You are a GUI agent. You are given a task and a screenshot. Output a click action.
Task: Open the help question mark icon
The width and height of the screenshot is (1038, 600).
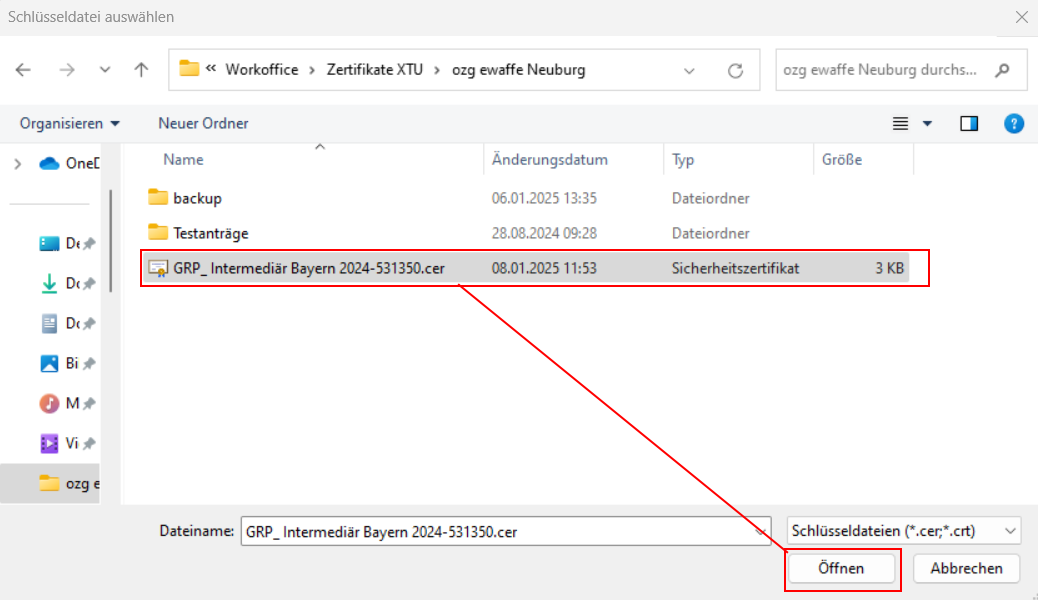(1014, 123)
